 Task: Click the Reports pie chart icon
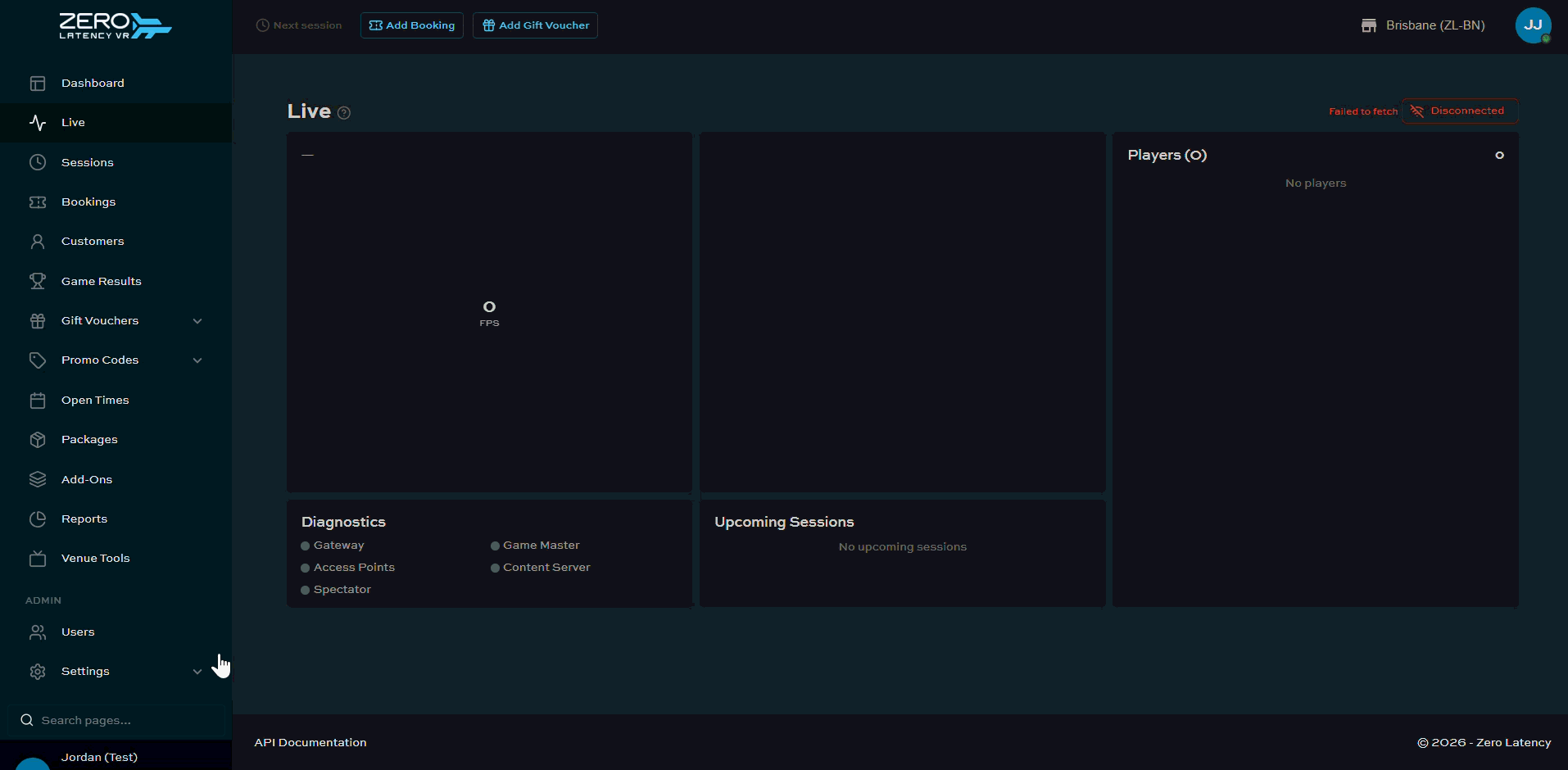[38, 519]
